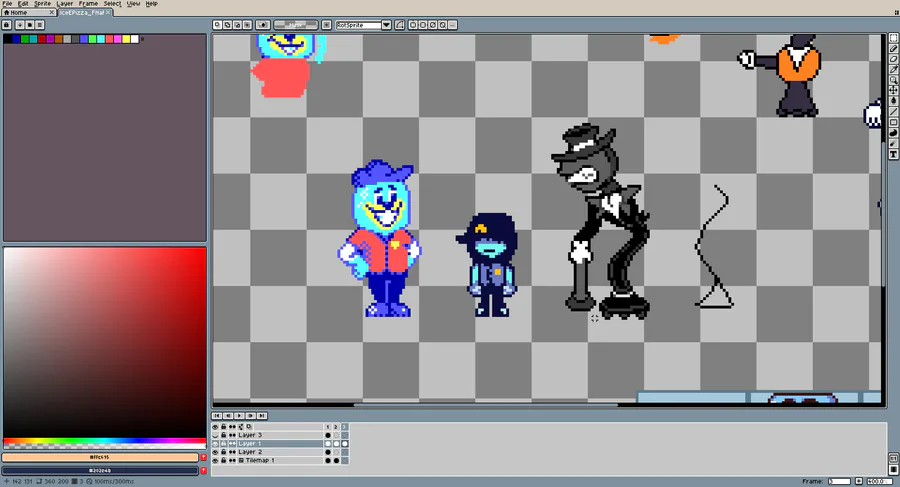The image size is (900, 487).
Task: Show Layer 3 using its eye icon
Action: pyautogui.click(x=215, y=435)
